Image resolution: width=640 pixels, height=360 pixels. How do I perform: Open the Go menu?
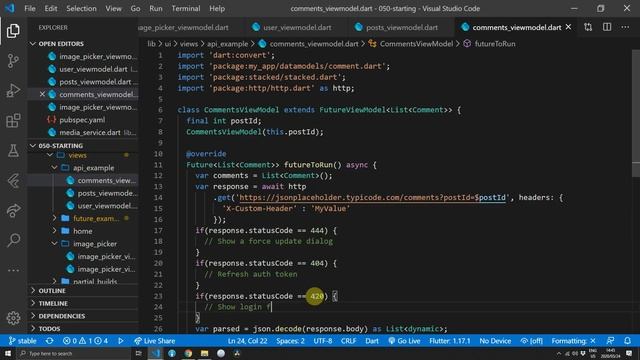[x=136, y=9]
